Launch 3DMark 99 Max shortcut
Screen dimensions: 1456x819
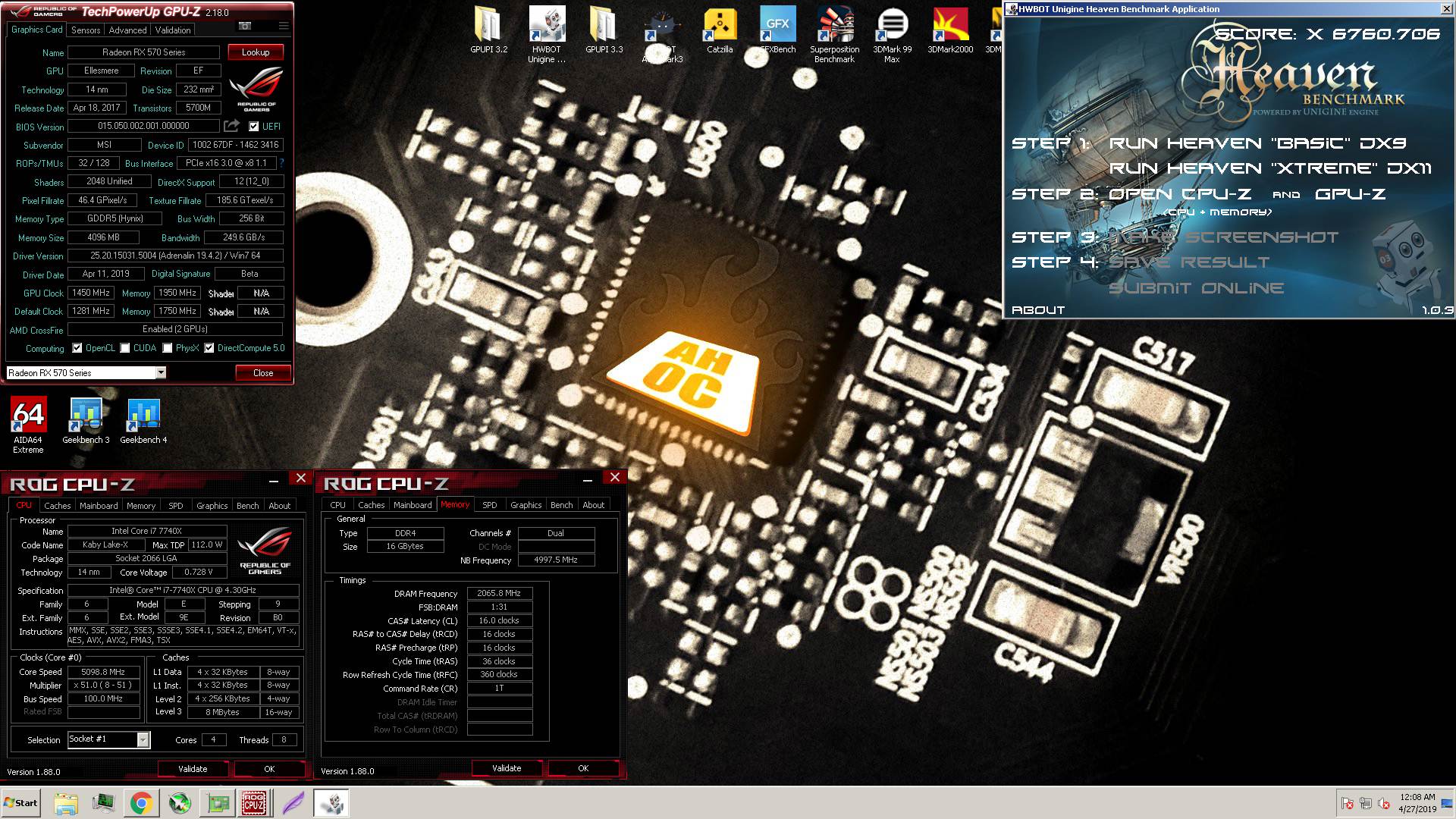point(892,35)
